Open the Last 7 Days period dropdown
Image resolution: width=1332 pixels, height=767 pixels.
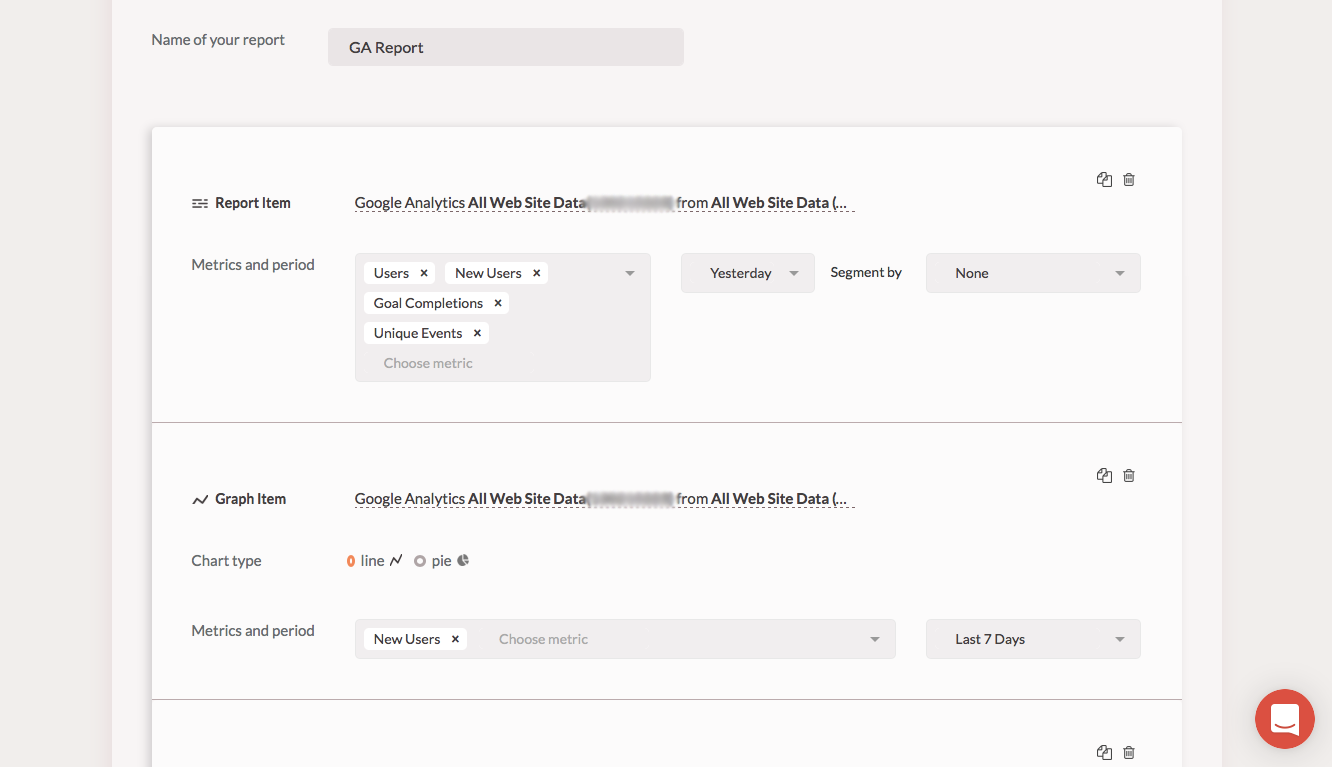(x=1032, y=639)
